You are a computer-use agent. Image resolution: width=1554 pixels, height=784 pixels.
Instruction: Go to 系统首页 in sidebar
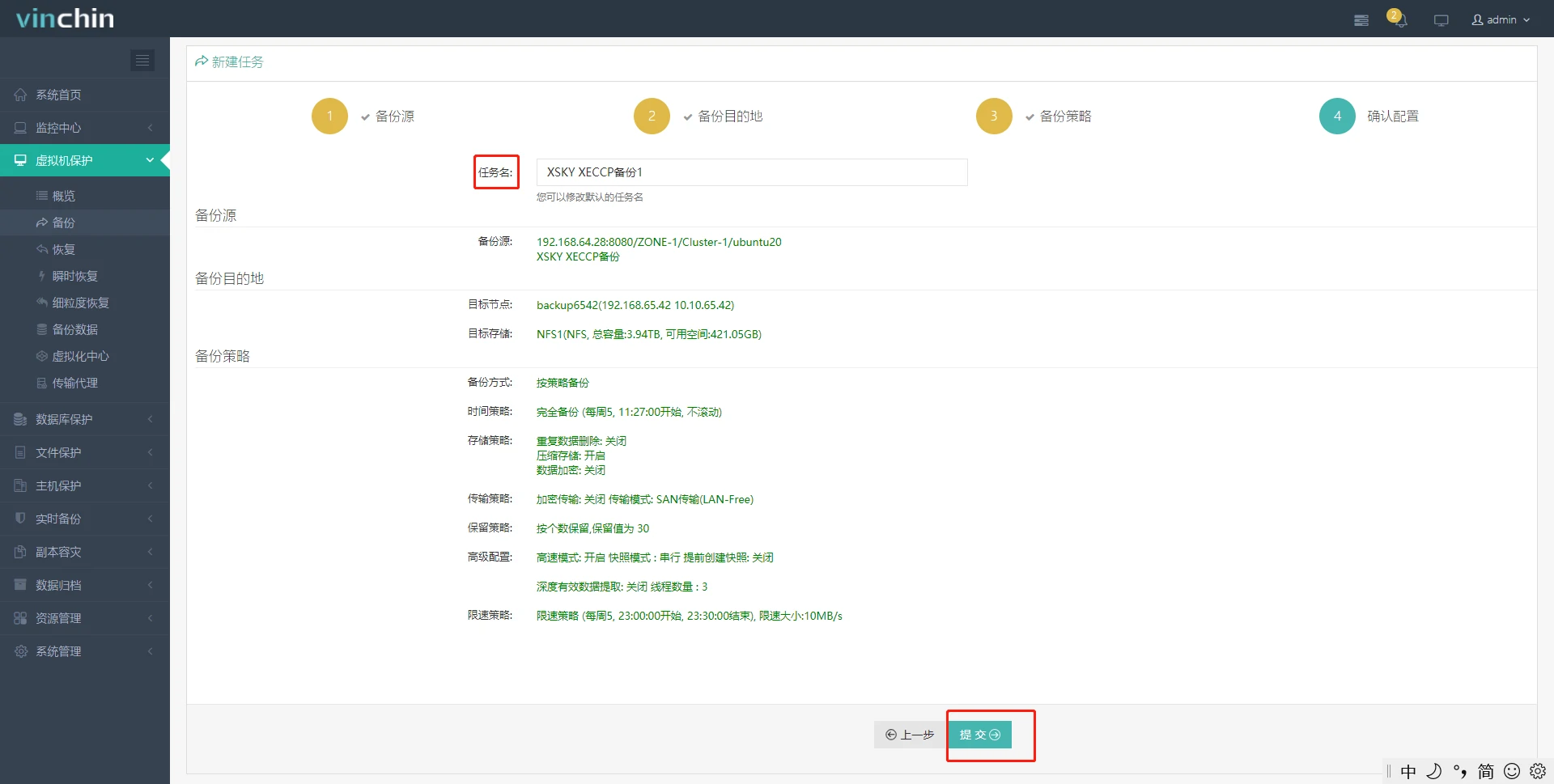pos(85,95)
